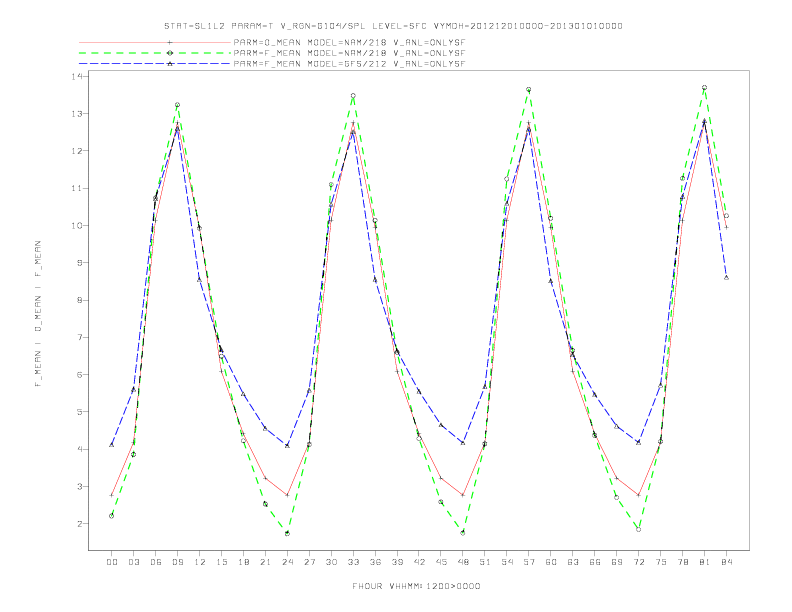Viewport: 792px width, 612px height.
Task: Click the green circle minimum point at hour 24
Action: point(287,533)
